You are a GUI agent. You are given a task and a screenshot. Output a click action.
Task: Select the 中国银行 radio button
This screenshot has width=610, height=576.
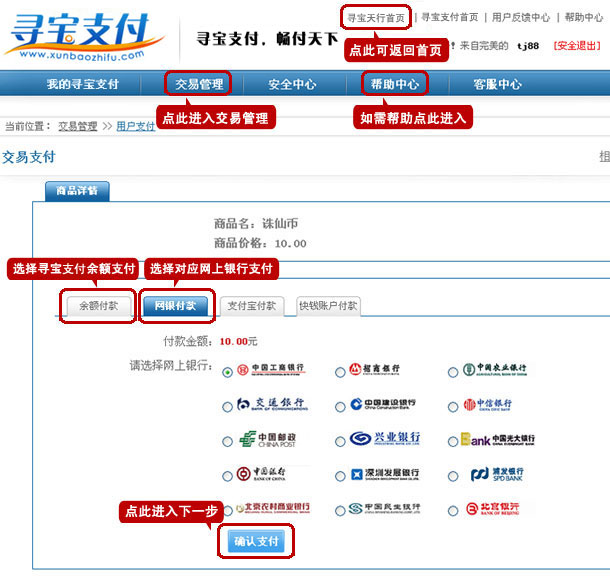tap(228, 475)
